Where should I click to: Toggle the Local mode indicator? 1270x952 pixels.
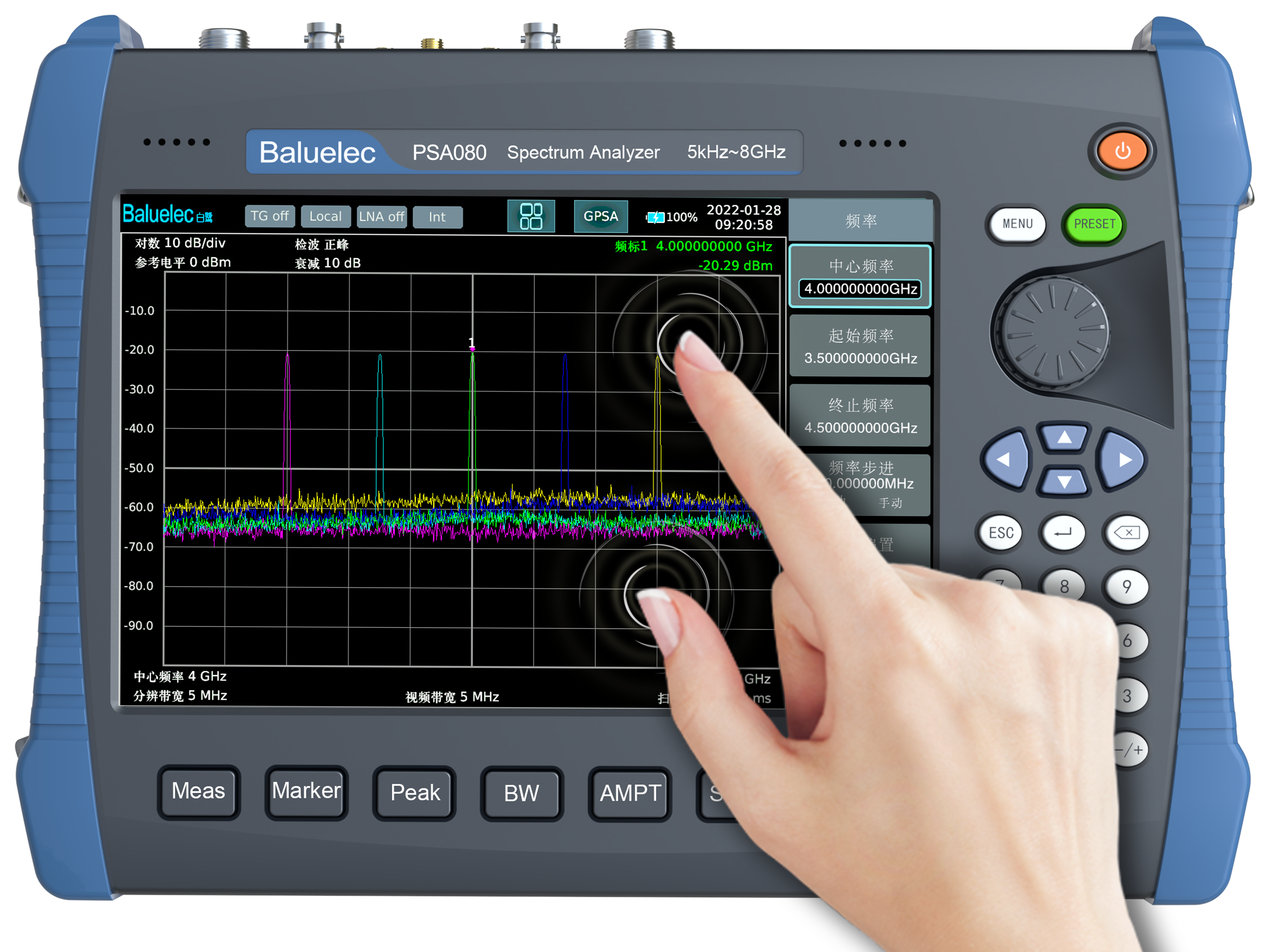[x=325, y=216]
